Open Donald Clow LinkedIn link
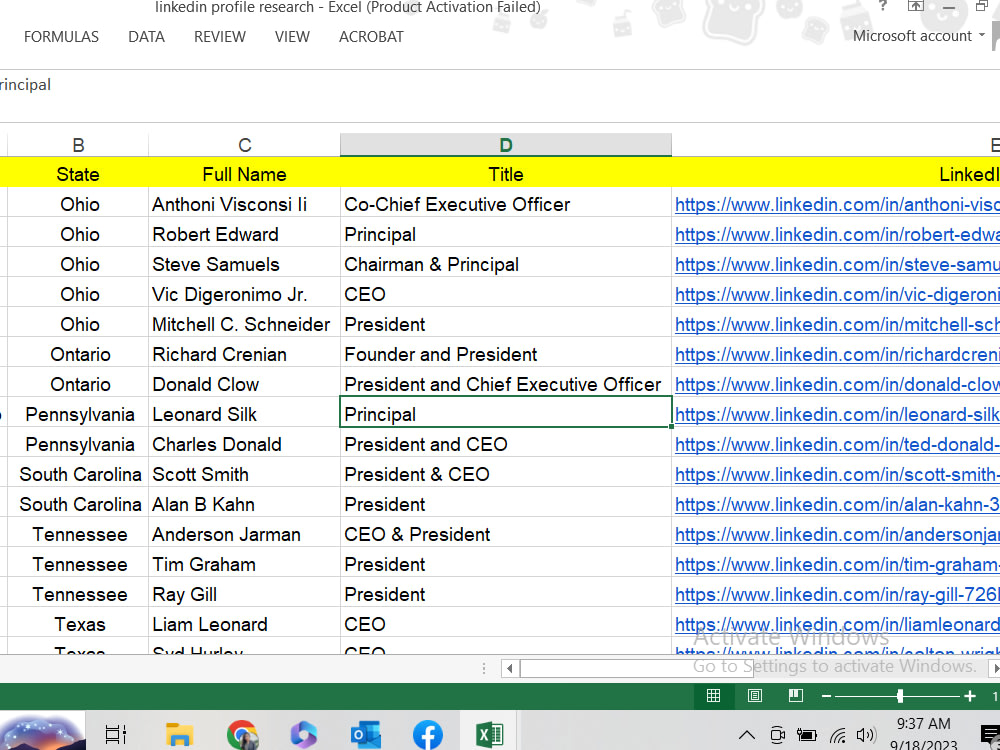Viewport: 1000px width, 750px height. 837,385
